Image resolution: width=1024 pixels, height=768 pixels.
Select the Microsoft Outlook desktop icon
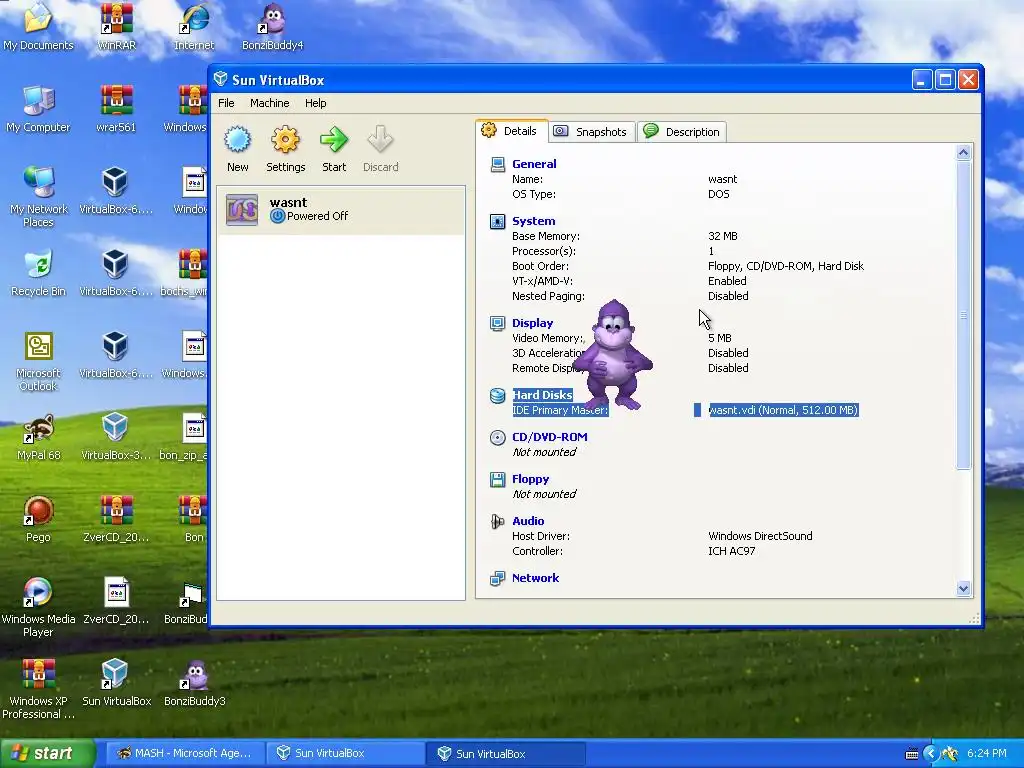(x=39, y=360)
